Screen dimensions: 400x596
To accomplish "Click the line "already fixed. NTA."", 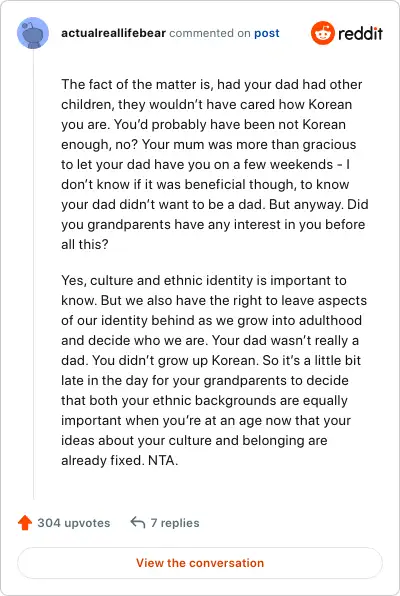I will click(120, 460).
